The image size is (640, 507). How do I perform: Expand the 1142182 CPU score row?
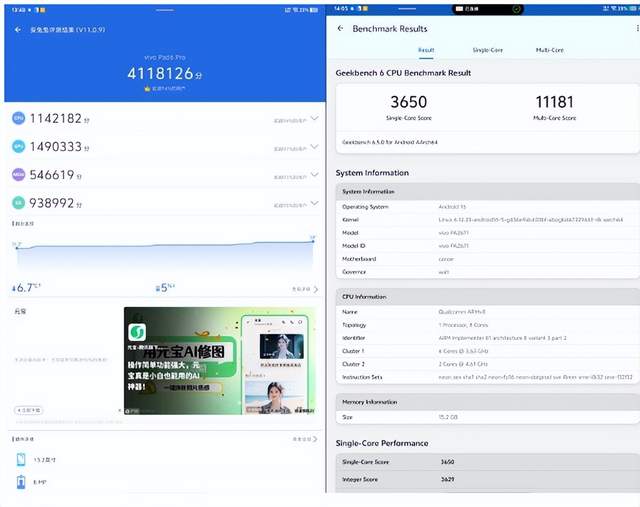314,118
